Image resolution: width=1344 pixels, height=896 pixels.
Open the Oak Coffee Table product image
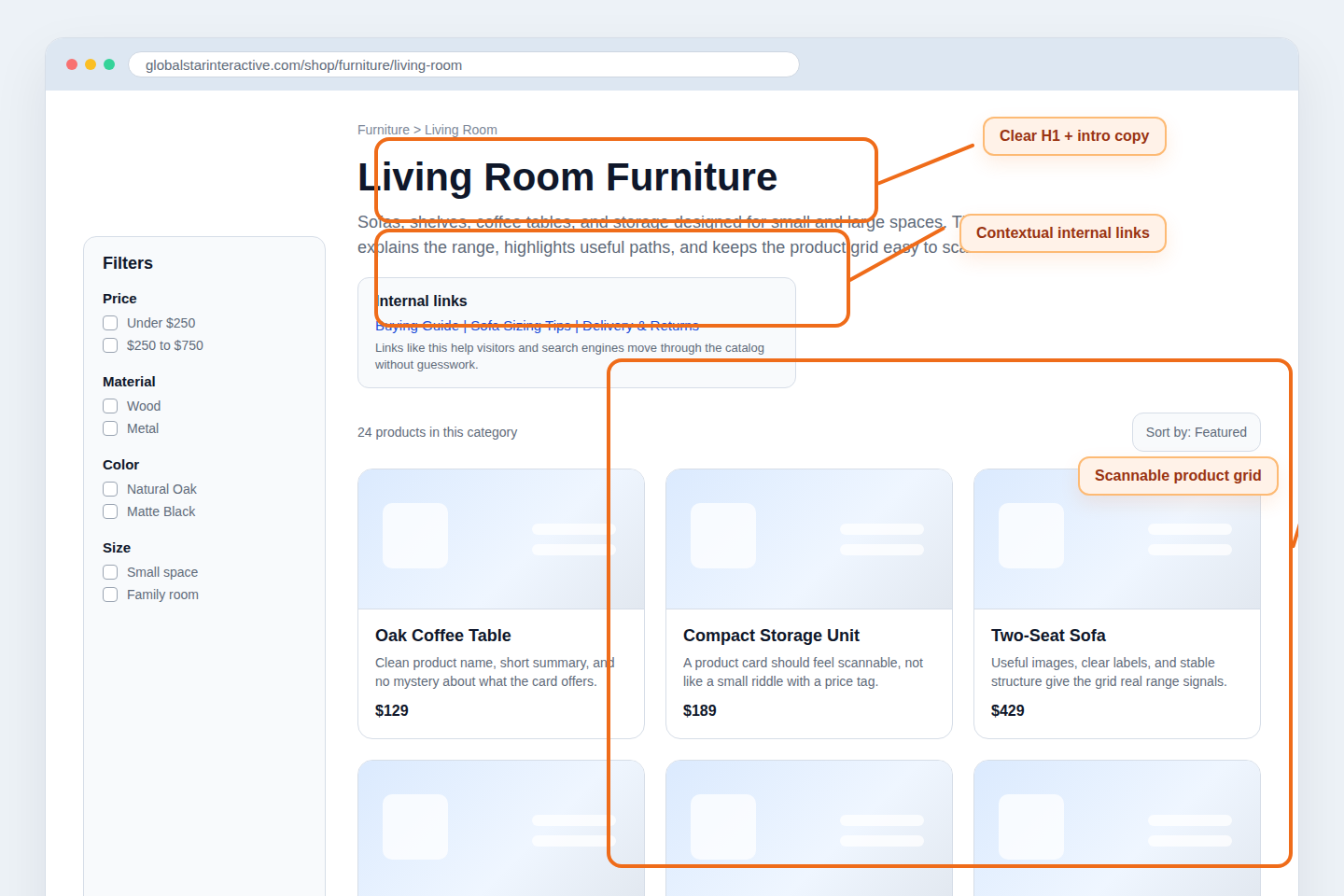click(501, 539)
